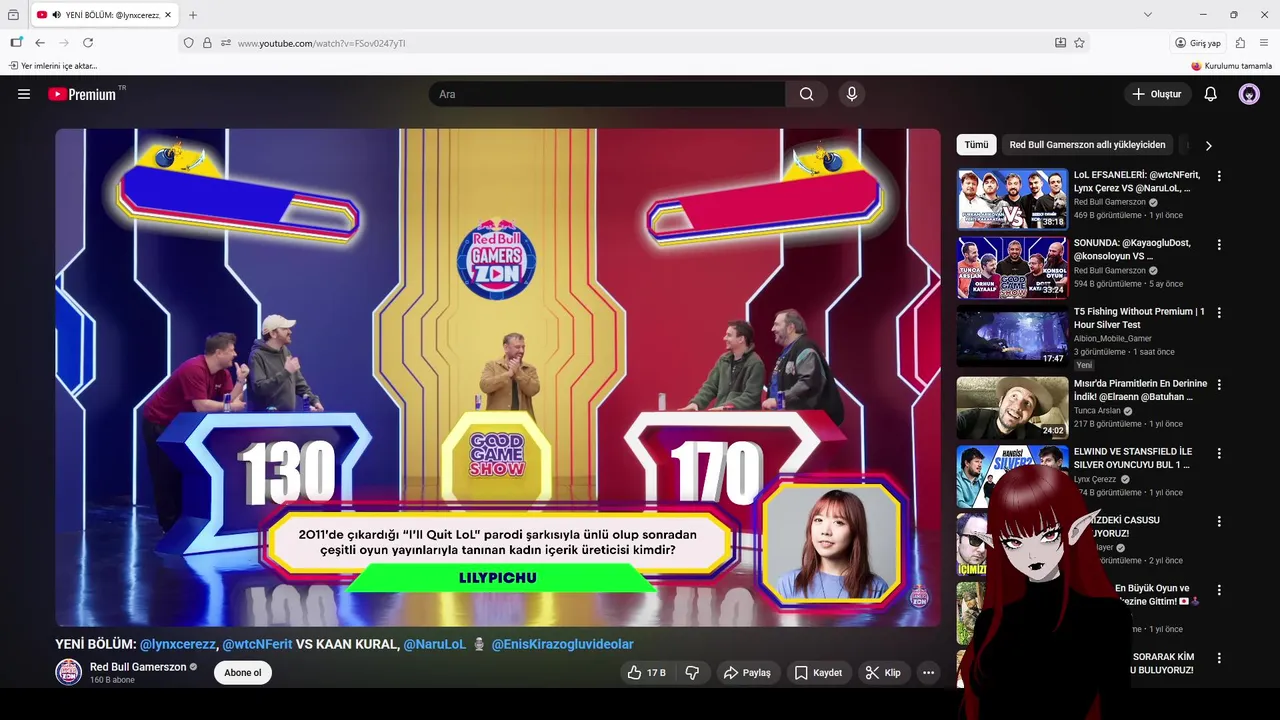Install site as app icon
Image resolution: width=1280 pixels, height=720 pixels.
click(x=1060, y=43)
